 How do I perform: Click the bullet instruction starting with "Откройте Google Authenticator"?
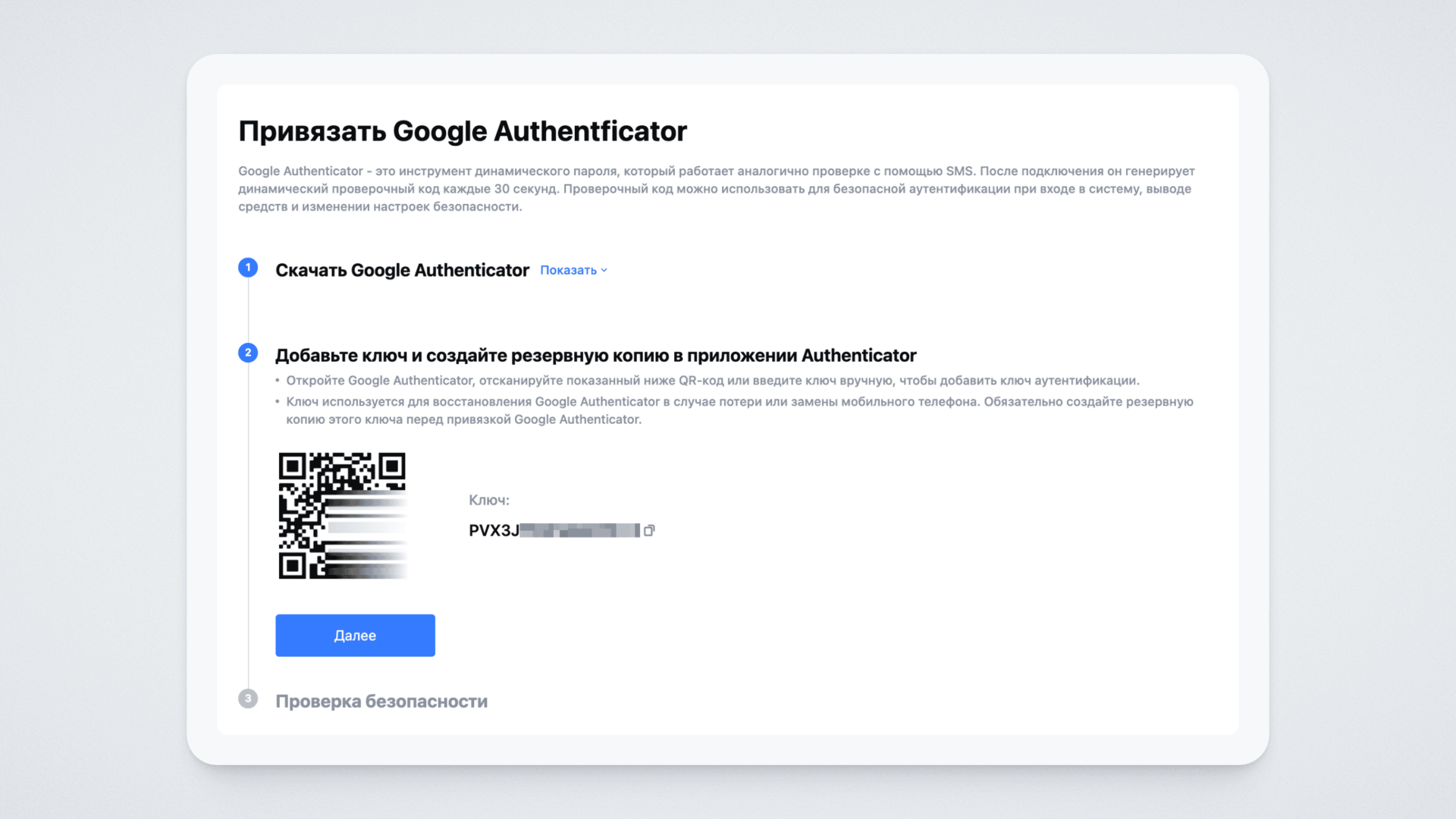pyautogui.click(x=712, y=381)
